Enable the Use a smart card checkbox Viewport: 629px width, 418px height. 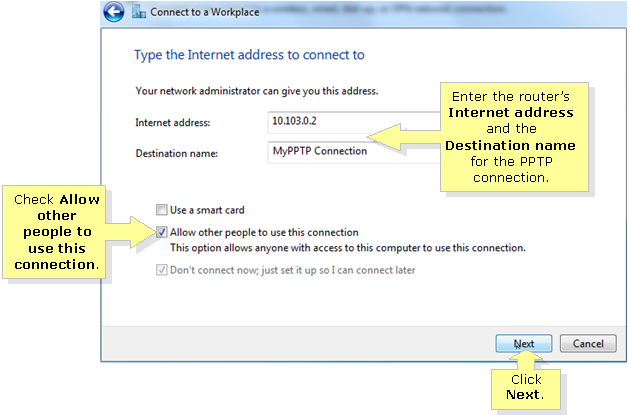pyautogui.click(x=162, y=210)
